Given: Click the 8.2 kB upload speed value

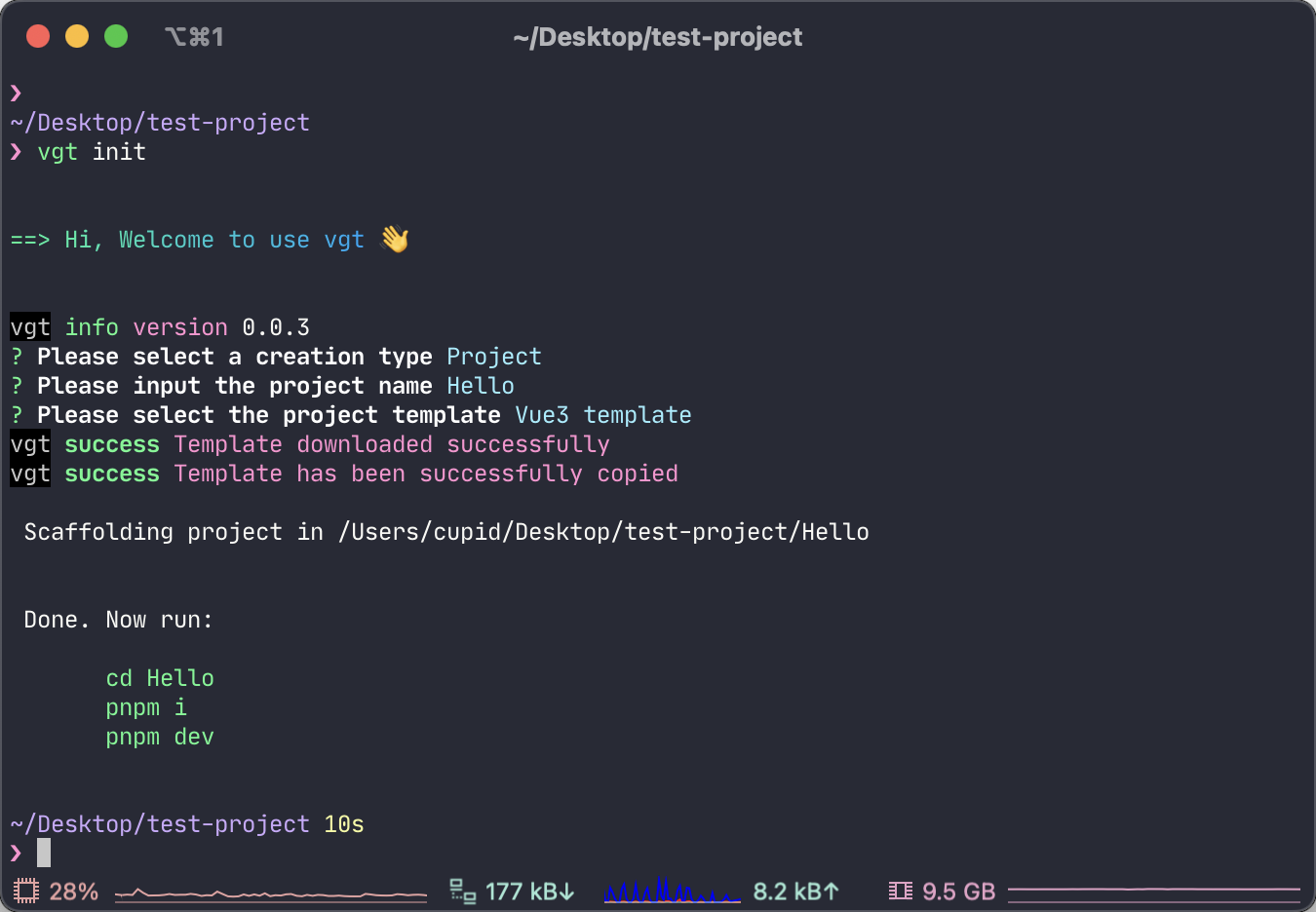Looking at the screenshot, I should [795, 892].
